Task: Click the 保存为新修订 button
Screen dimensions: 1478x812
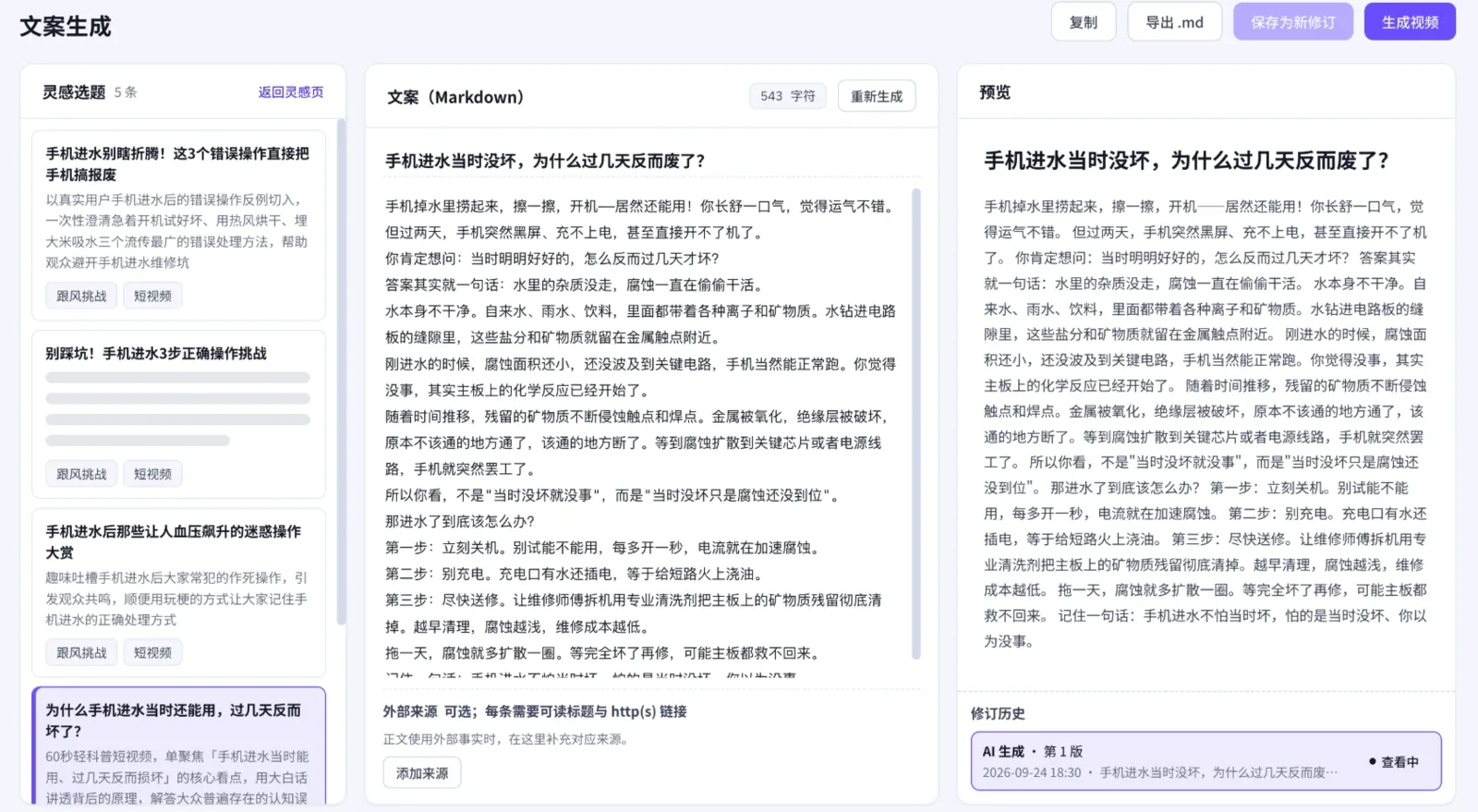Action: click(x=1293, y=22)
